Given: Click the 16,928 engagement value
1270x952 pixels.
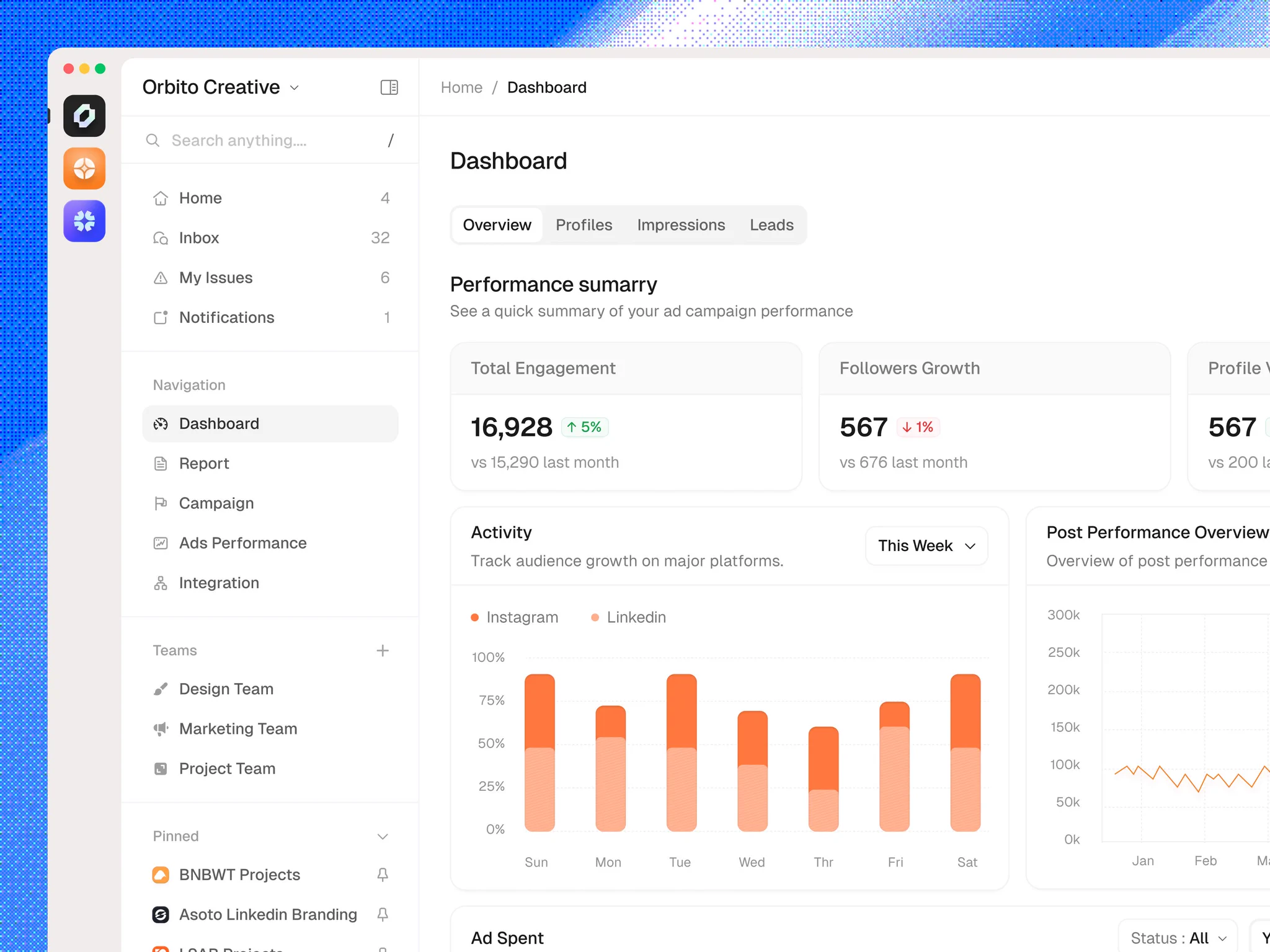Looking at the screenshot, I should coord(511,427).
